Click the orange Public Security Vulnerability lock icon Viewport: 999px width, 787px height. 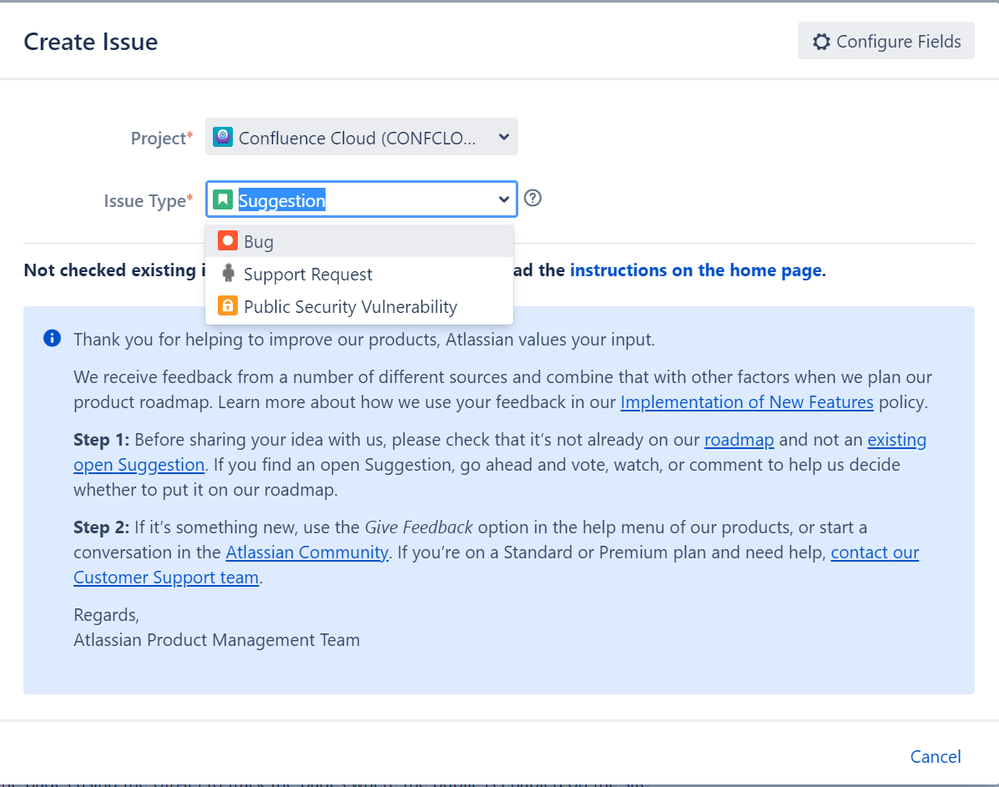pos(227,306)
